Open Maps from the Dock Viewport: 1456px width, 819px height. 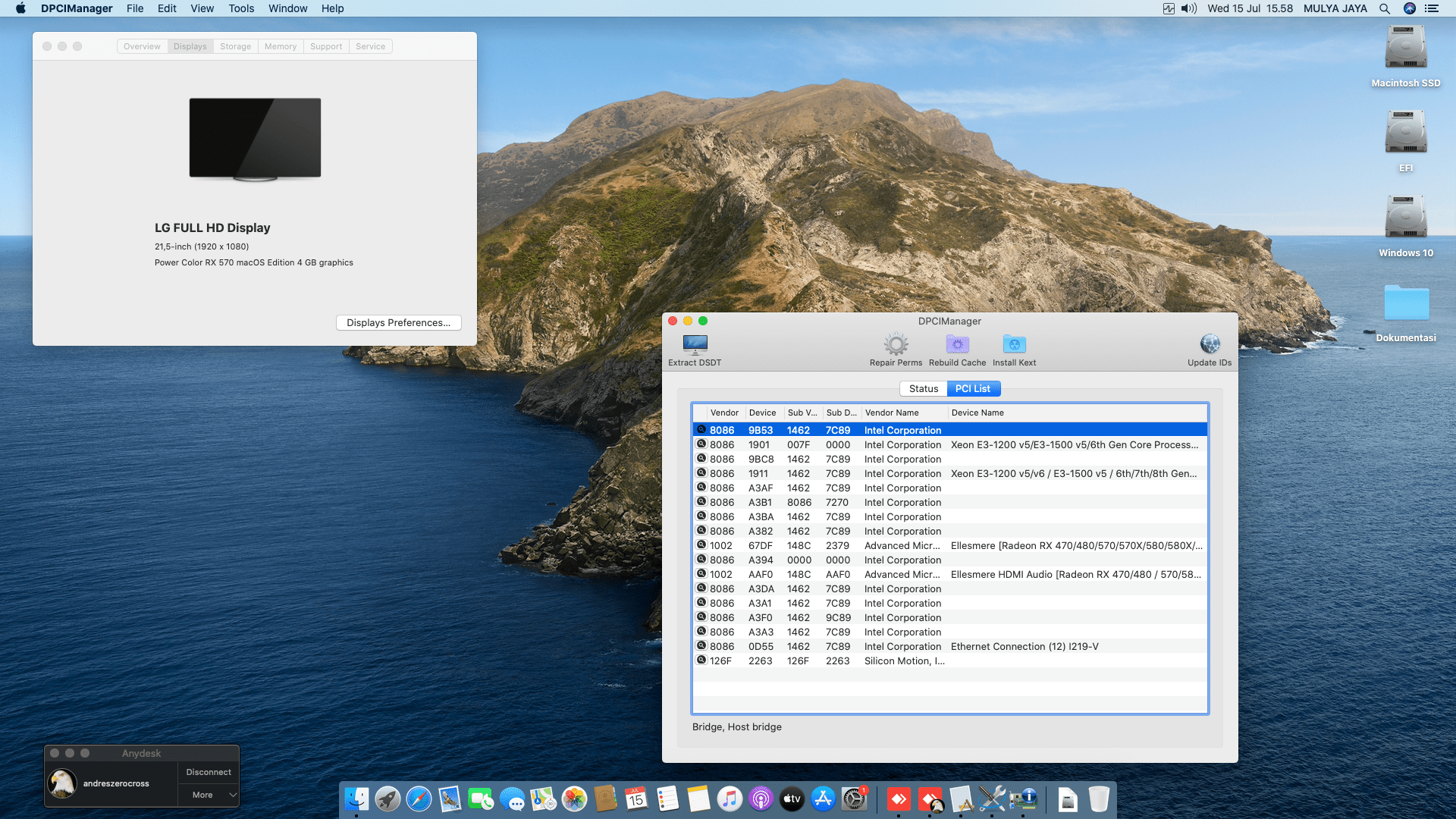543,799
